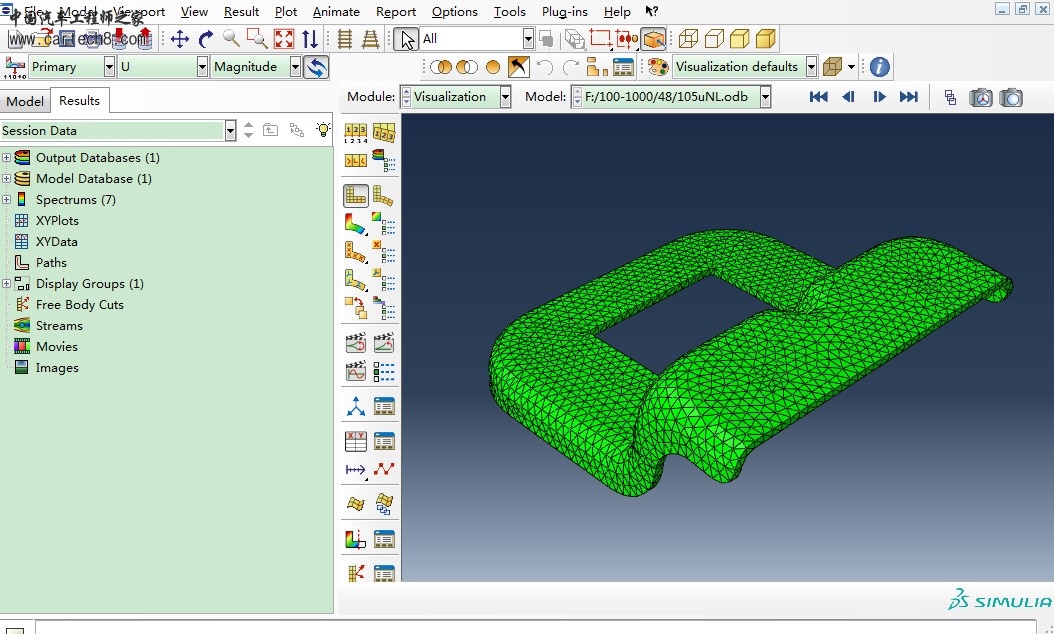Expand the Output Databases tree node

[6, 158]
